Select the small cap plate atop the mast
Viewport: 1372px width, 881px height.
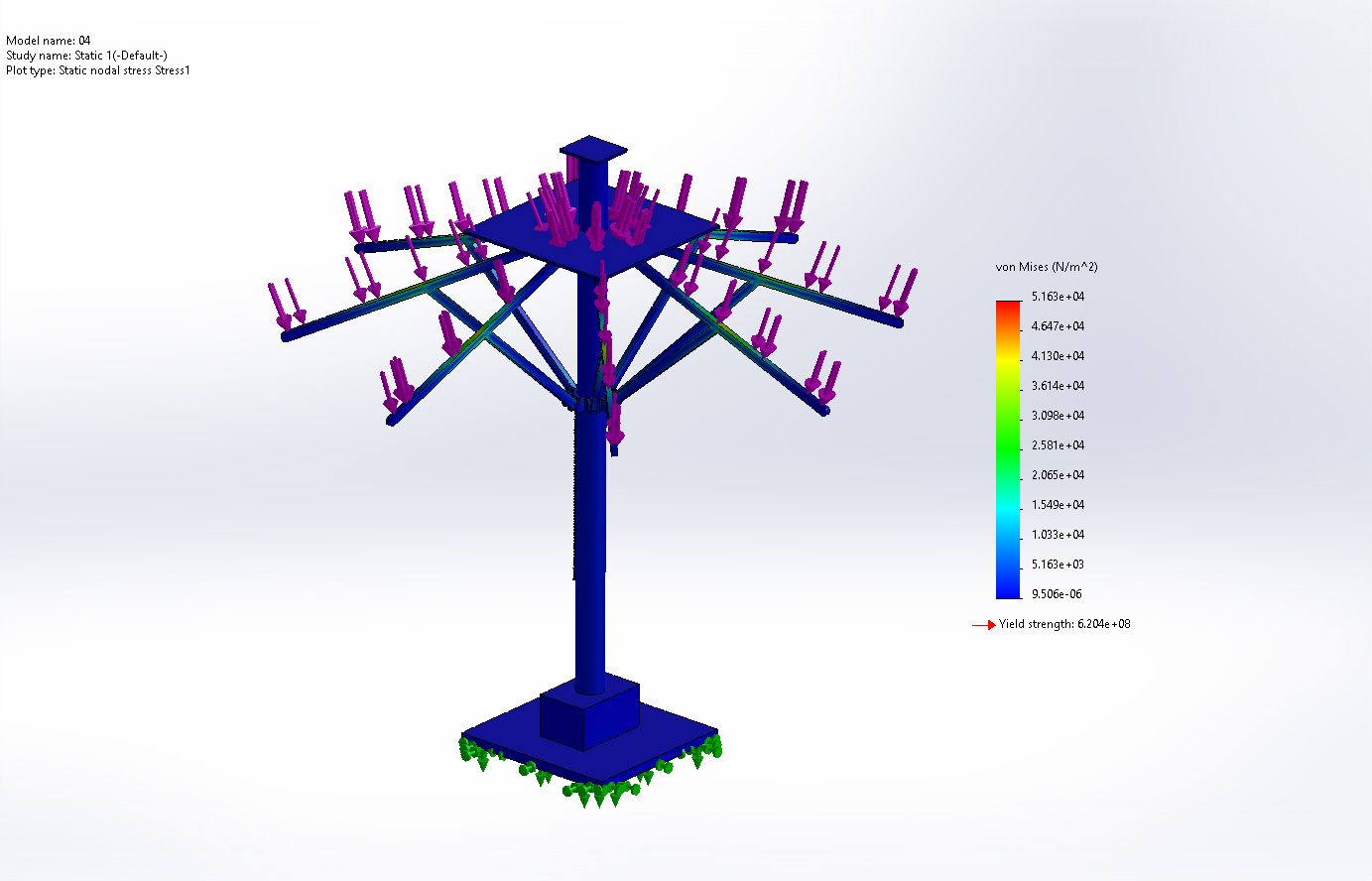pos(593,150)
